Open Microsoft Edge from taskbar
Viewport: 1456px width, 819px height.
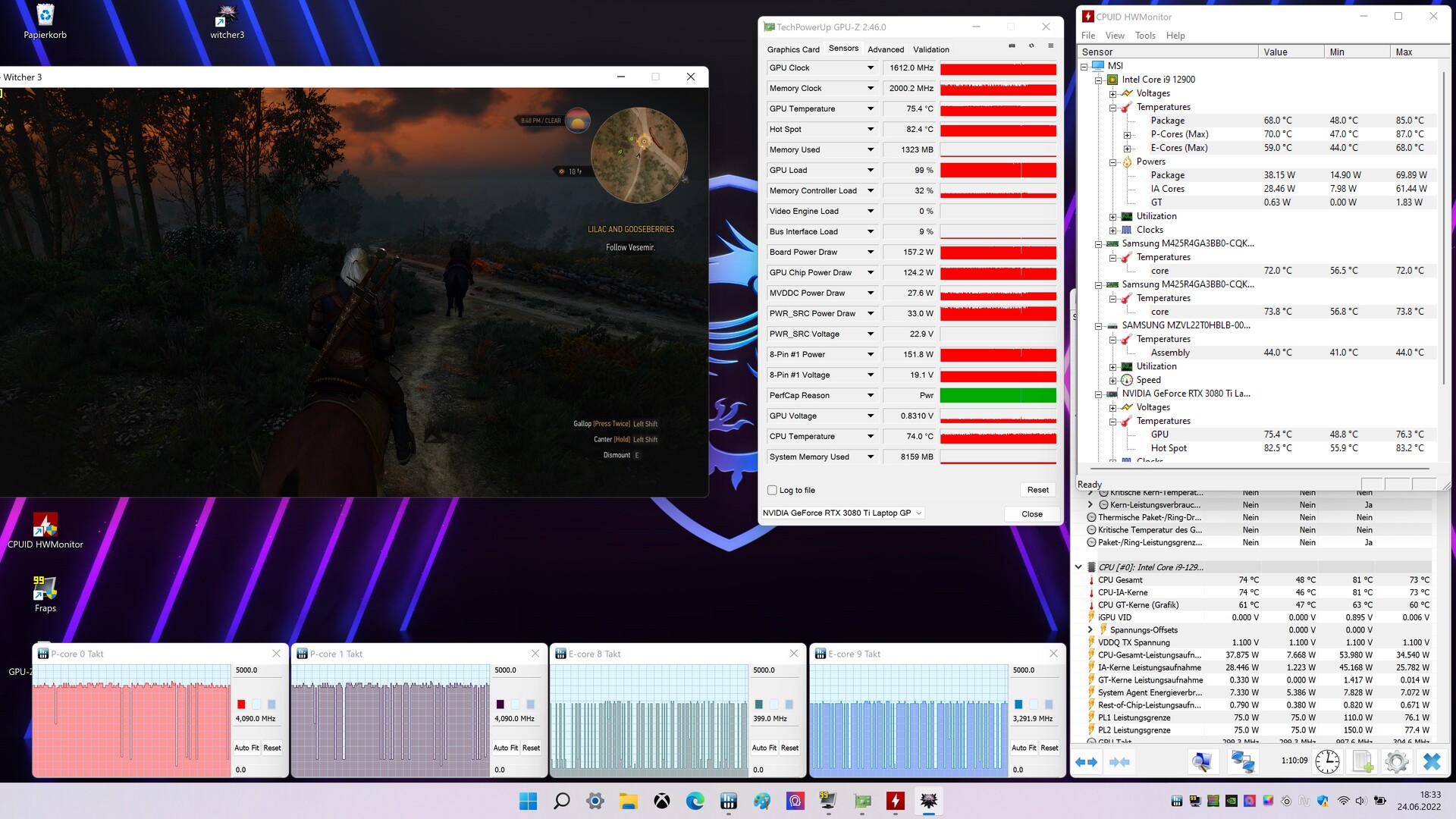point(695,801)
